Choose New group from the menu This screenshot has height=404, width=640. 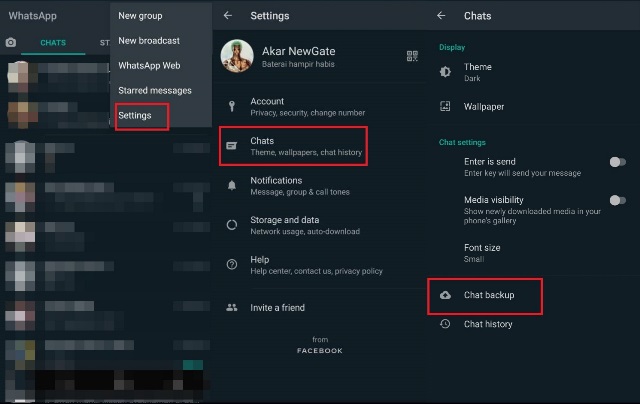(140, 16)
